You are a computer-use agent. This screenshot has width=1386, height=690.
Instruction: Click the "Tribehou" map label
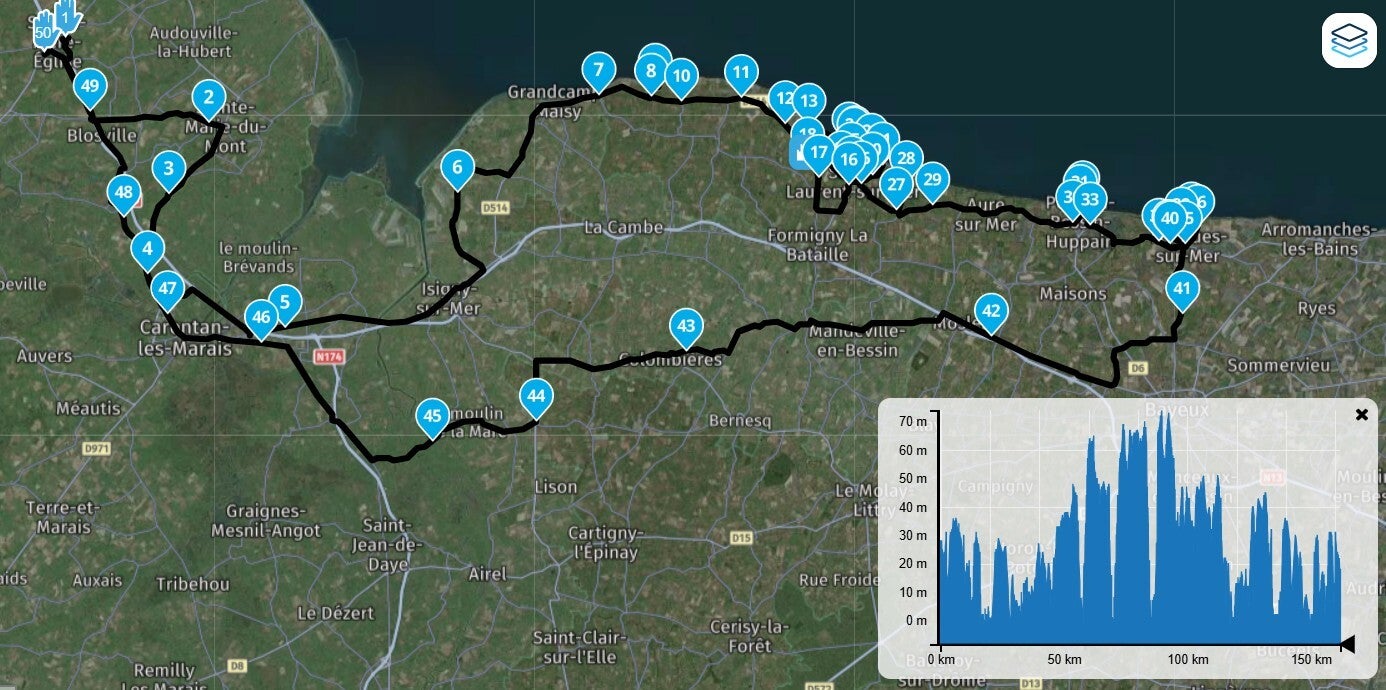[193, 584]
